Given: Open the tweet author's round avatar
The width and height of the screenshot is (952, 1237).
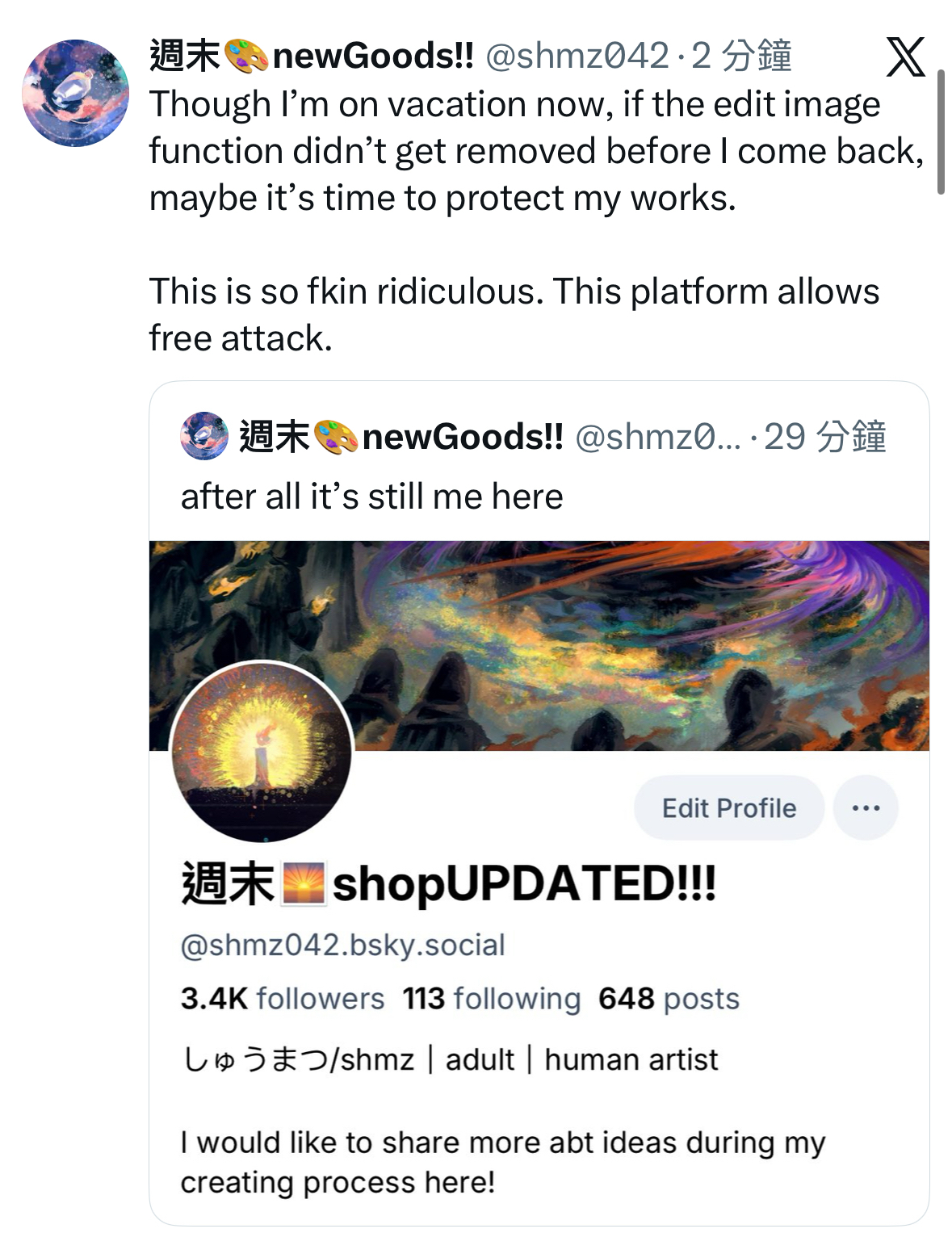Looking at the screenshot, I should click(75, 93).
